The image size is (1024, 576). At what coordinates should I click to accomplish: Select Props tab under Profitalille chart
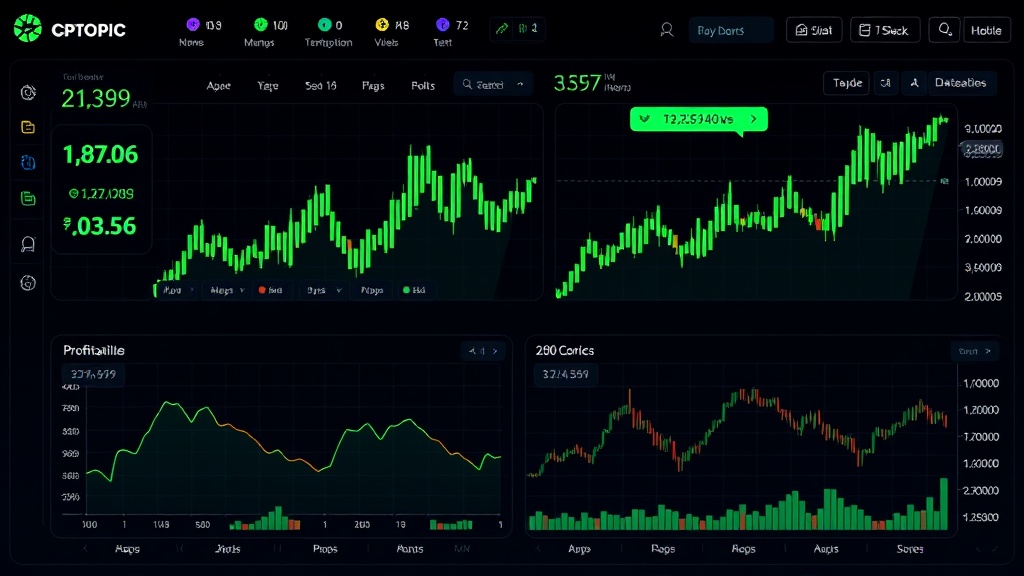pyautogui.click(x=325, y=549)
